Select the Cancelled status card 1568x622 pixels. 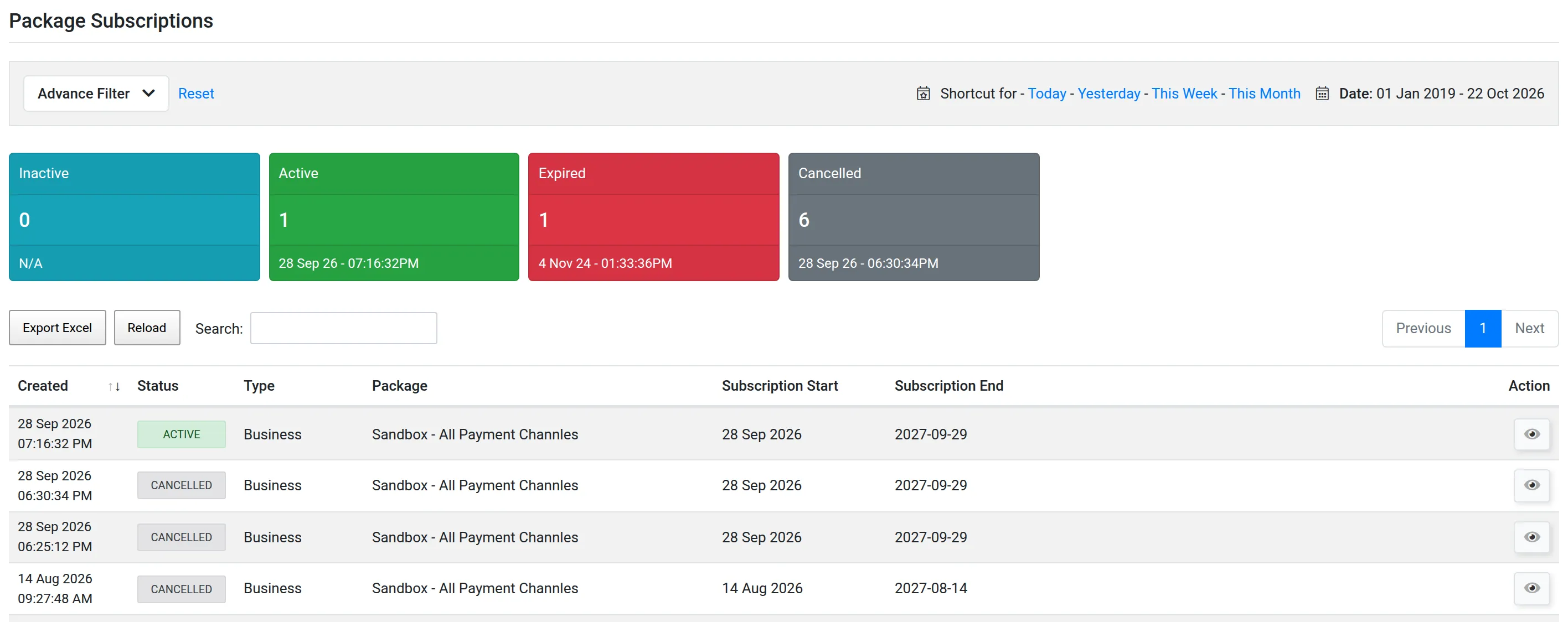914,217
